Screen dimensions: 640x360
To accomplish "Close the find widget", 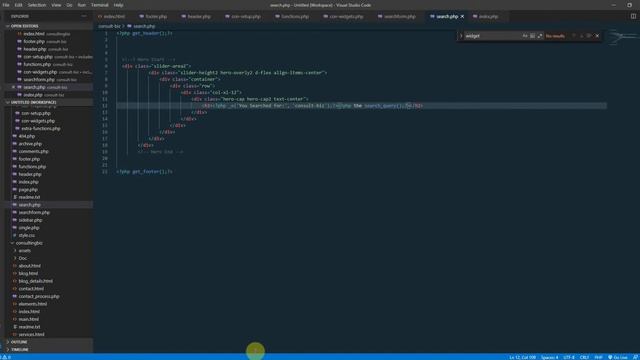I will 597,36.
